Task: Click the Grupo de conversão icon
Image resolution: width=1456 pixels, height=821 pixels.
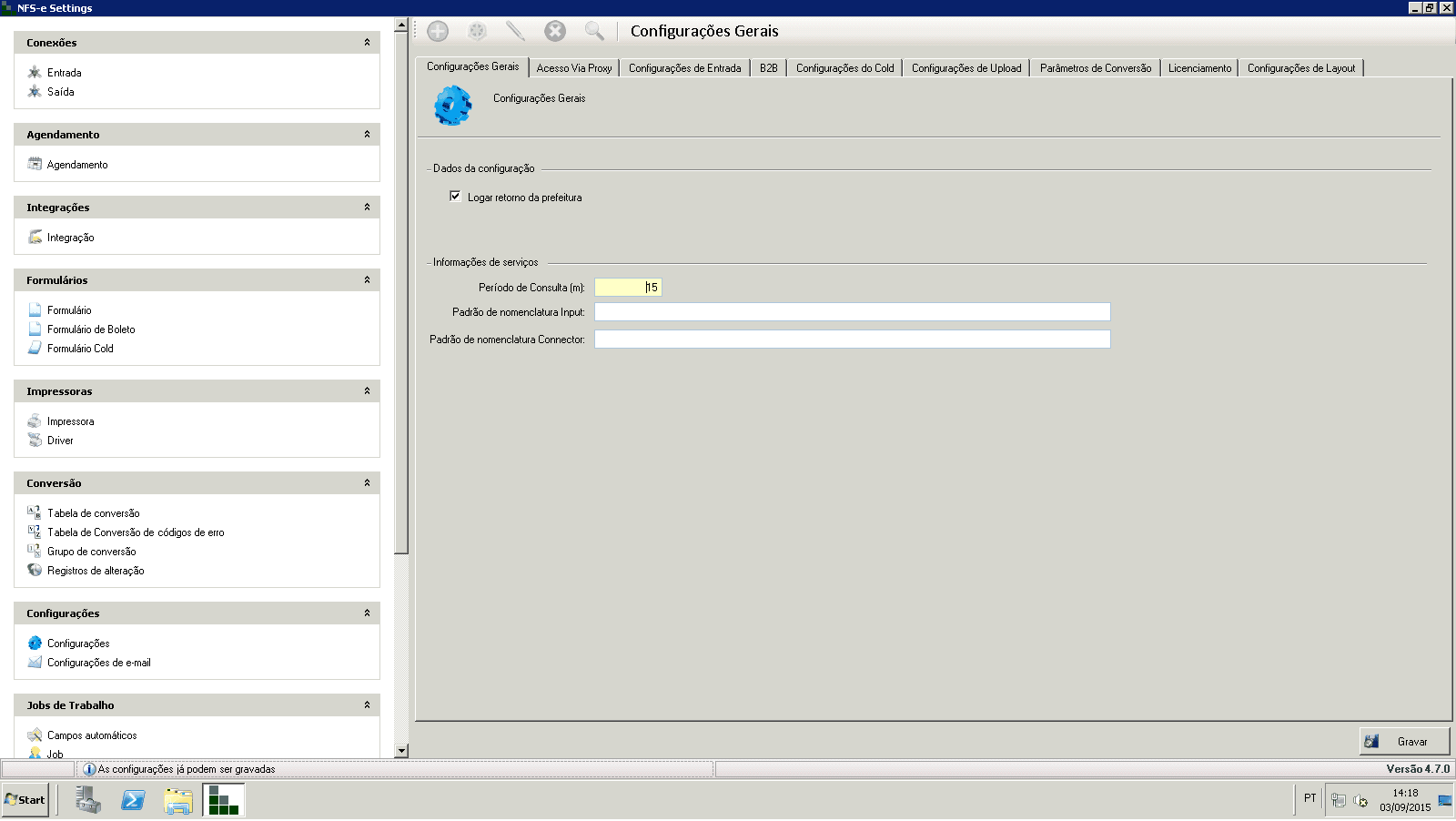Action: coord(35,551)
